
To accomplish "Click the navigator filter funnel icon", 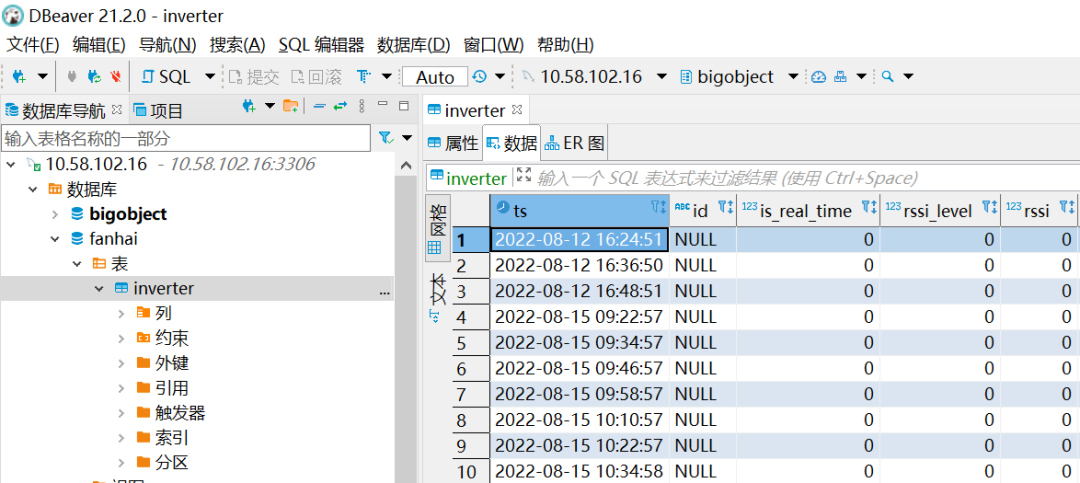I will (385, 138).
